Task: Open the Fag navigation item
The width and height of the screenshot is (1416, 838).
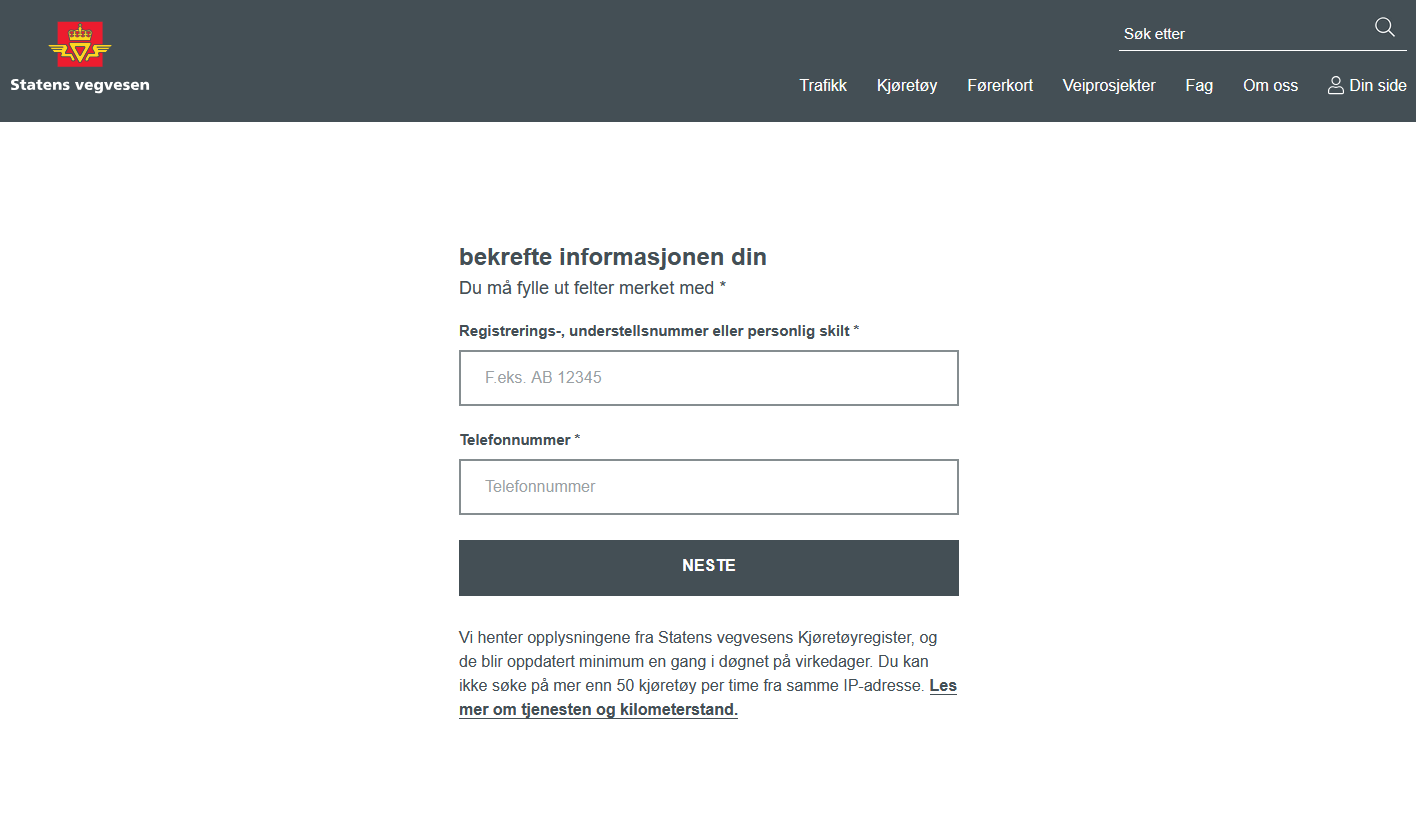Action: pos(1199,86)
